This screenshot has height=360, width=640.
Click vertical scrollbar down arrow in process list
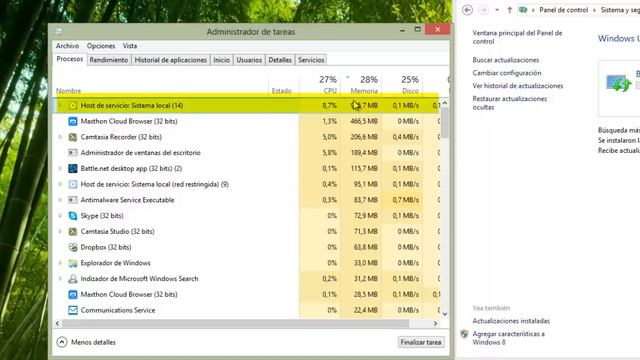pyautogui.click(x=445, y=314)
